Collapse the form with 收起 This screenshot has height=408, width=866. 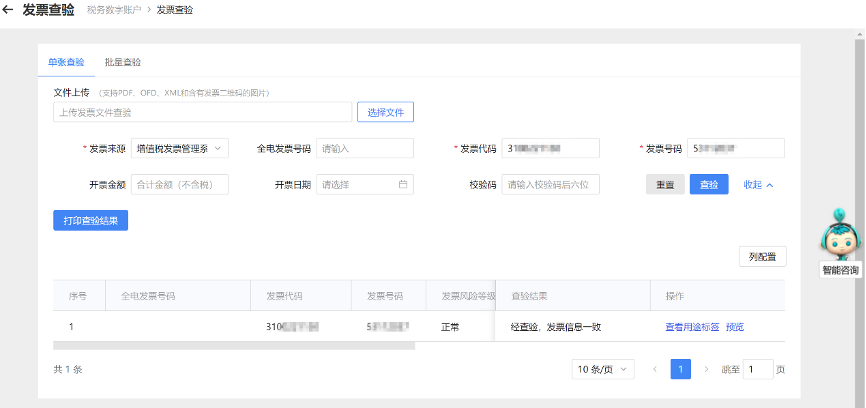(x=758, y=185)
